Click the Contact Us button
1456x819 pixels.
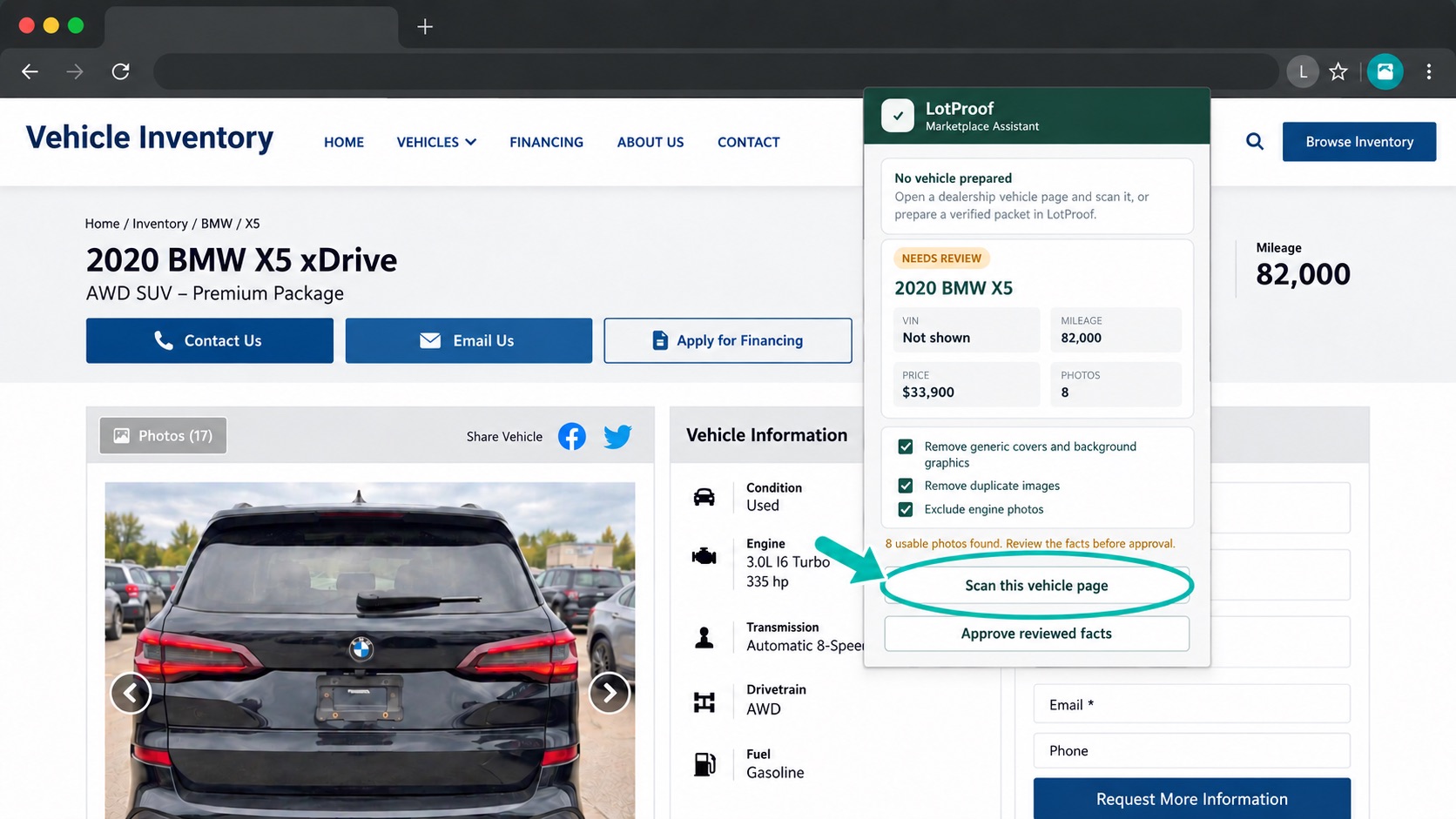210,340
